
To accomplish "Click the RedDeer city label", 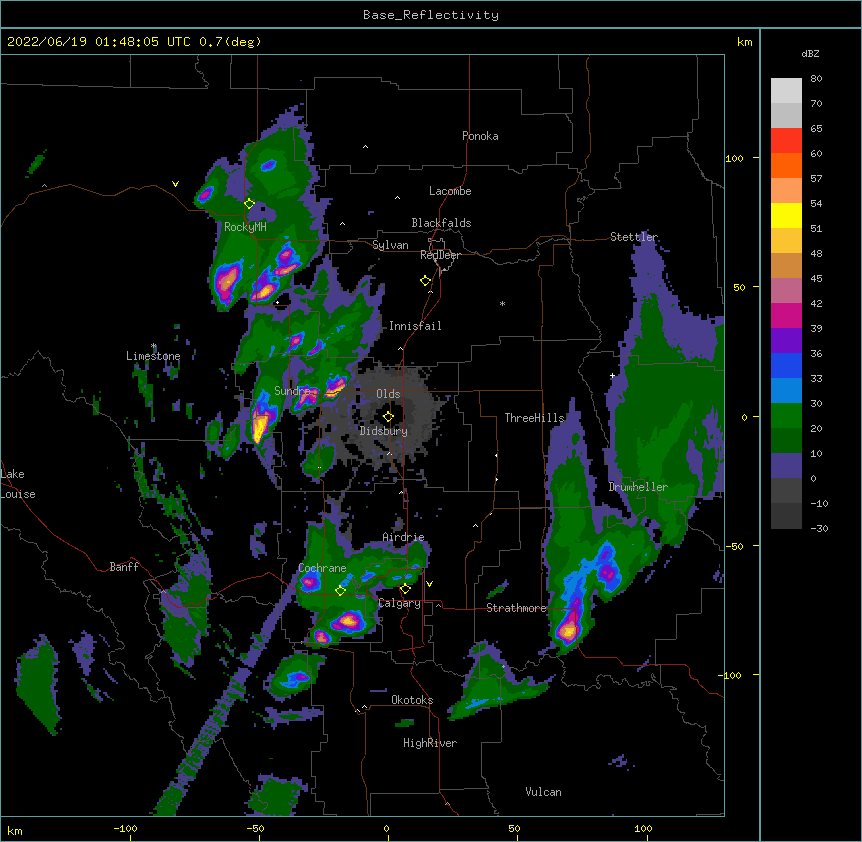I will 440,255.
